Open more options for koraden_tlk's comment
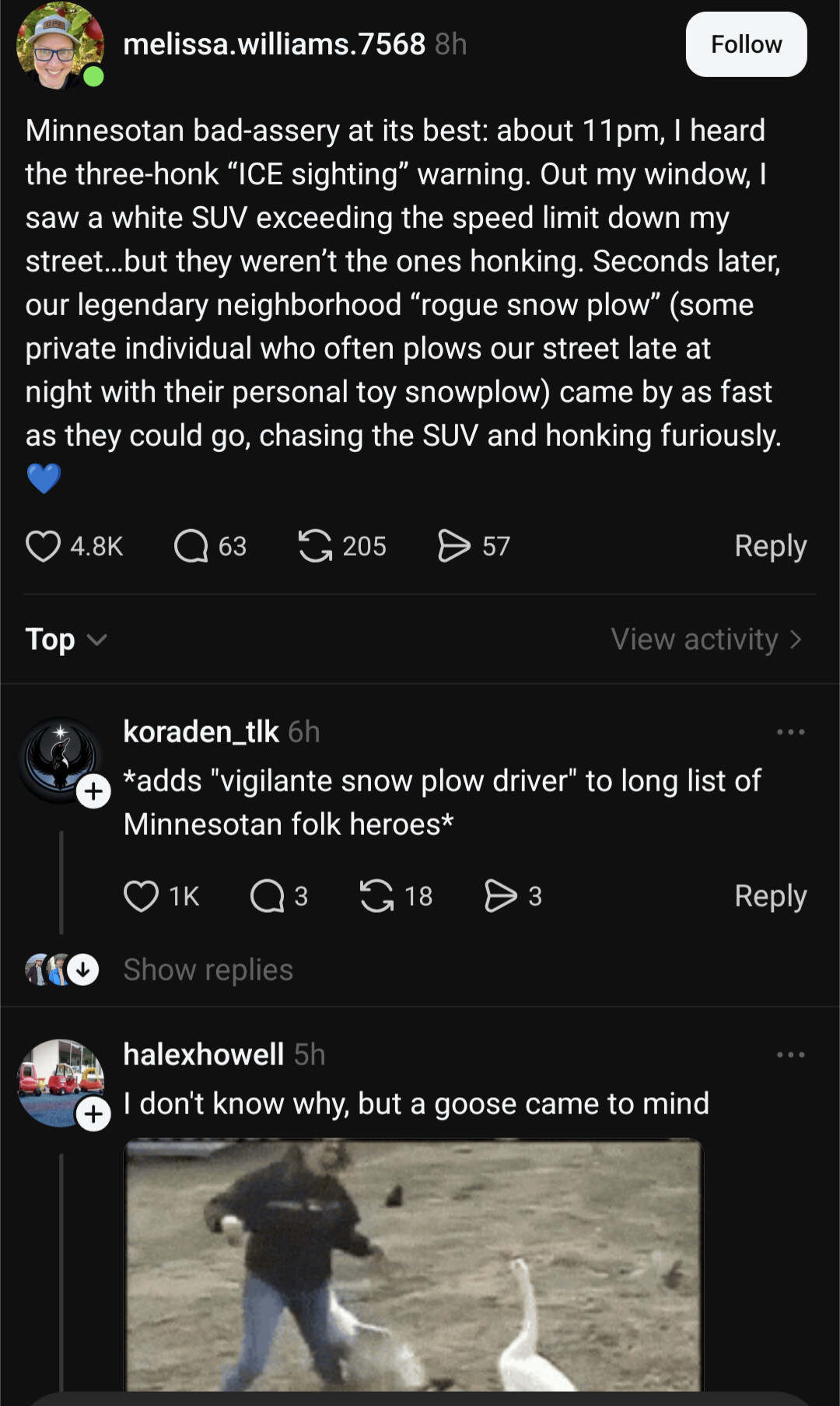 coord(790,732)
